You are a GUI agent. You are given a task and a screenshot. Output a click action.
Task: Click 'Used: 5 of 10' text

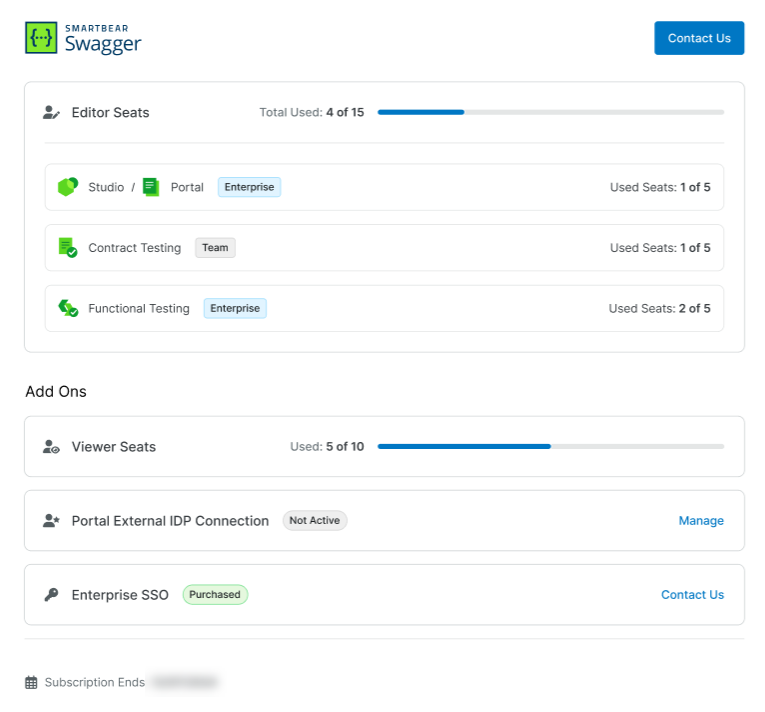coord(327,447)
